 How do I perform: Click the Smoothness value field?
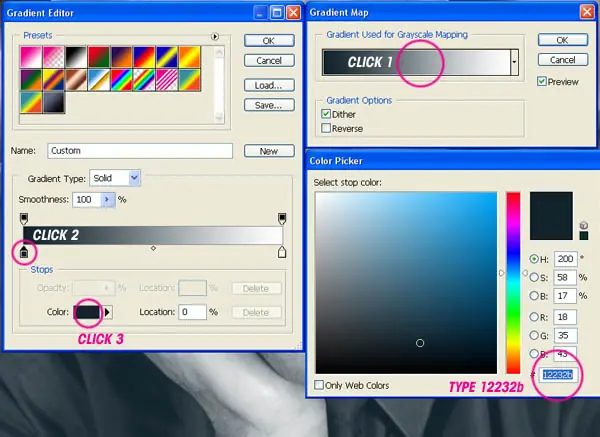(x=87, y=199)
